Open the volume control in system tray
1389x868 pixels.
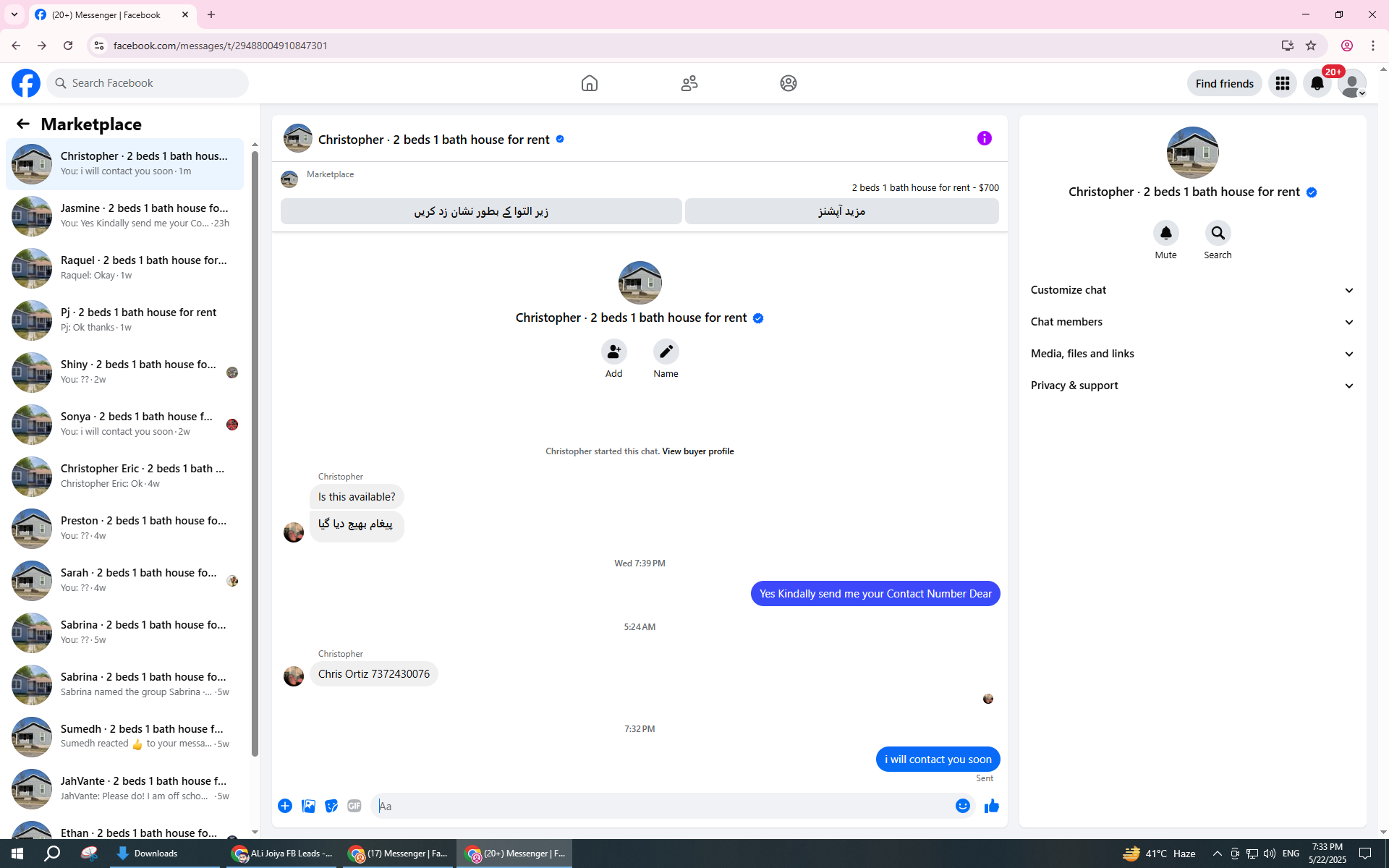(x=1270, y=854)
